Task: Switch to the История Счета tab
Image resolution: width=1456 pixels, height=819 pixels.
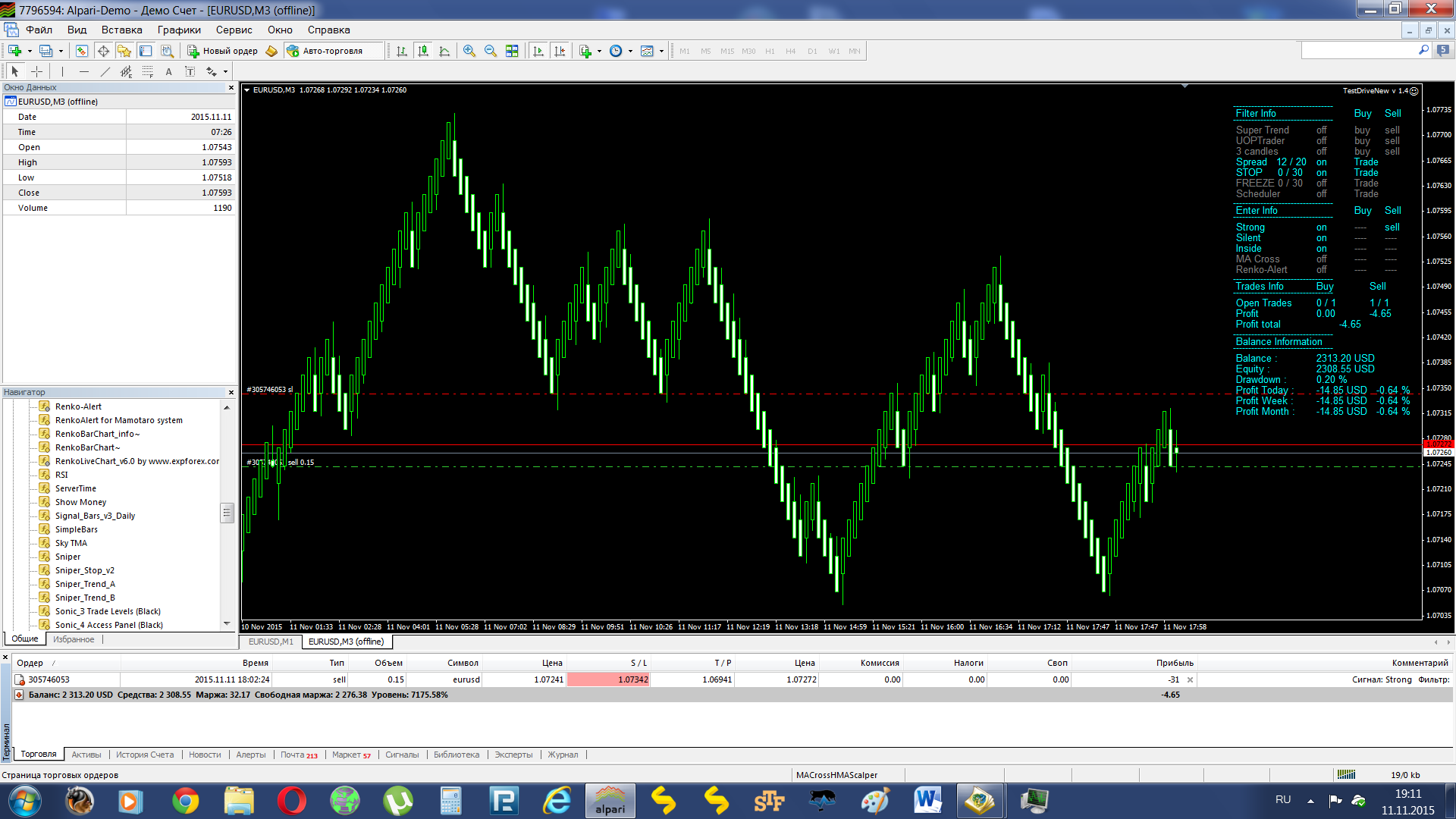Action: tap(145, 755)
